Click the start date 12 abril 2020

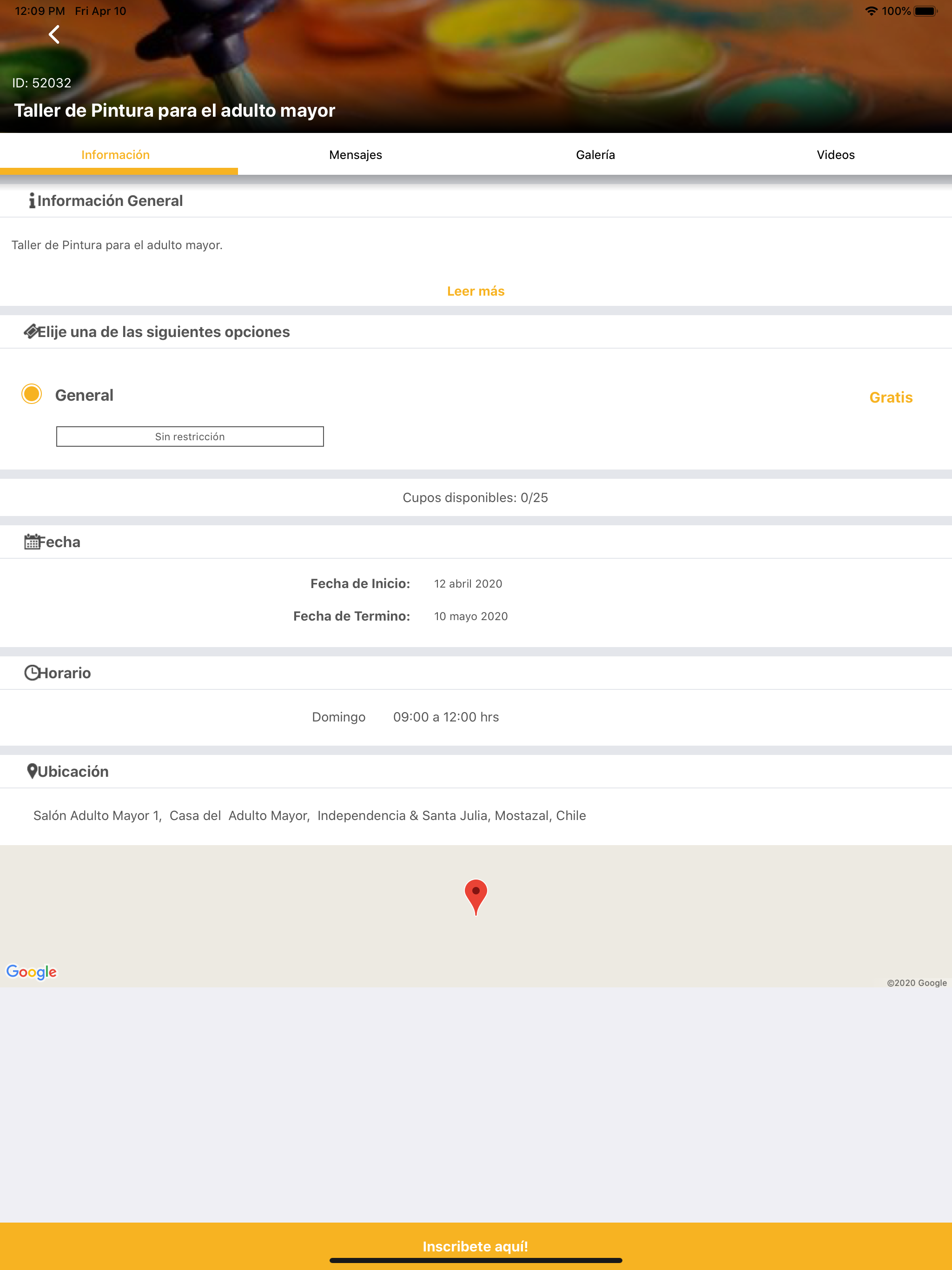click(x=468, y=583)
